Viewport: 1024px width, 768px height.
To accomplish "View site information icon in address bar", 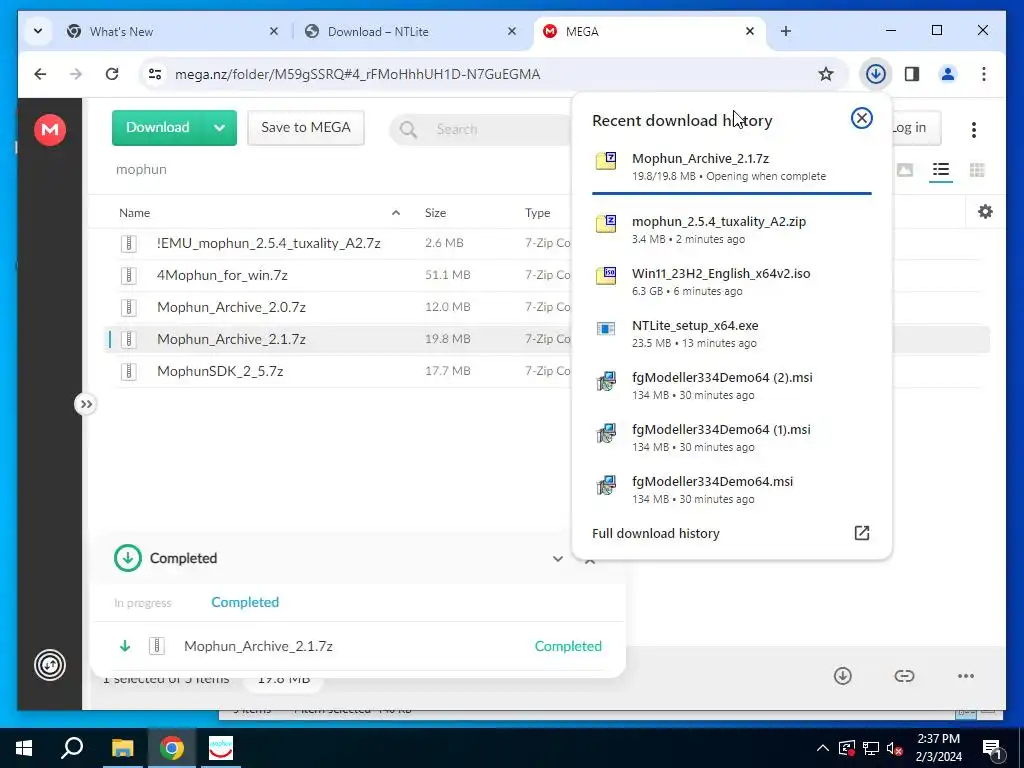I will point(155,74).
